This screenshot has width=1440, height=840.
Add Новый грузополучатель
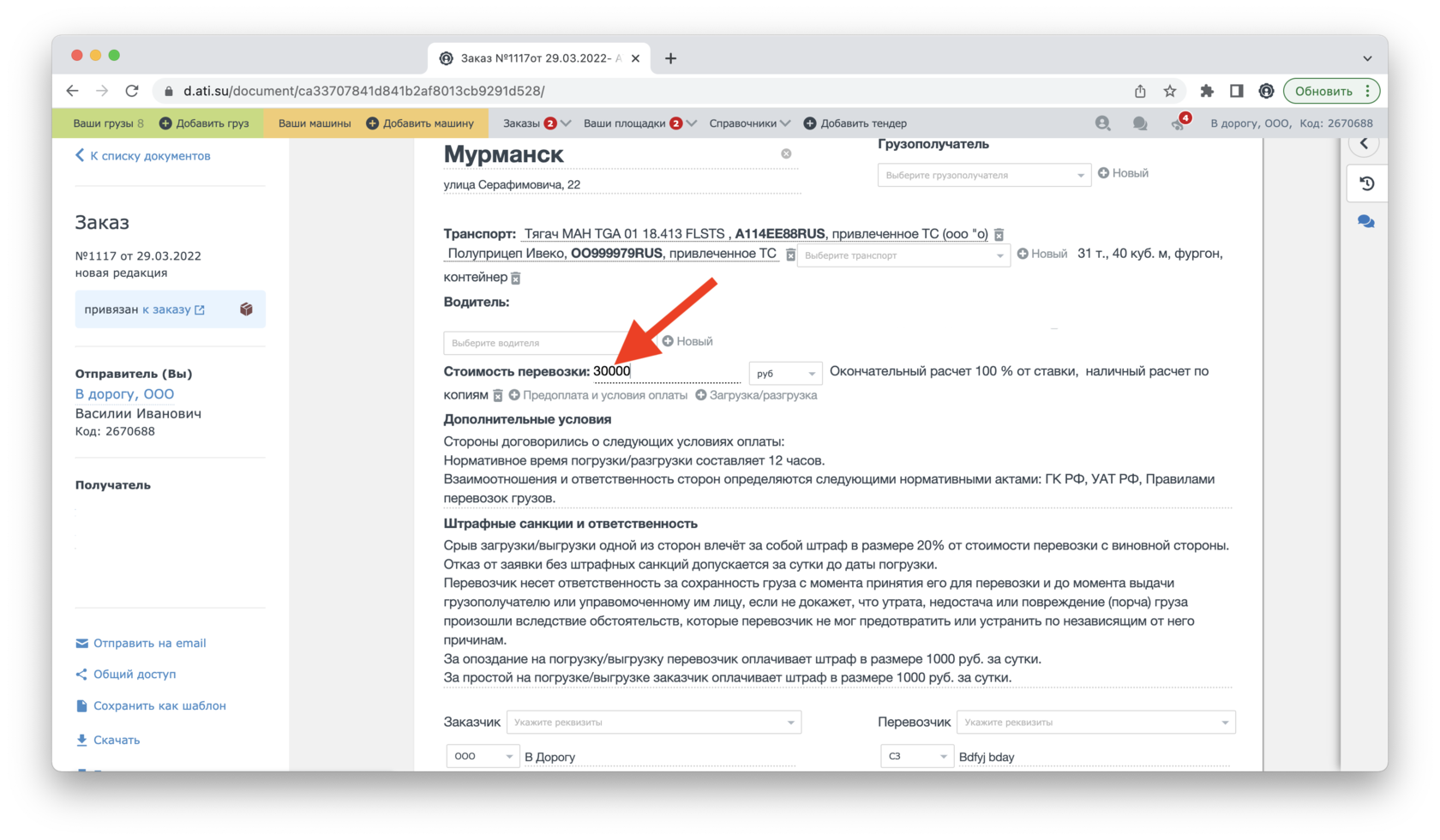(x=1123, y=173)
